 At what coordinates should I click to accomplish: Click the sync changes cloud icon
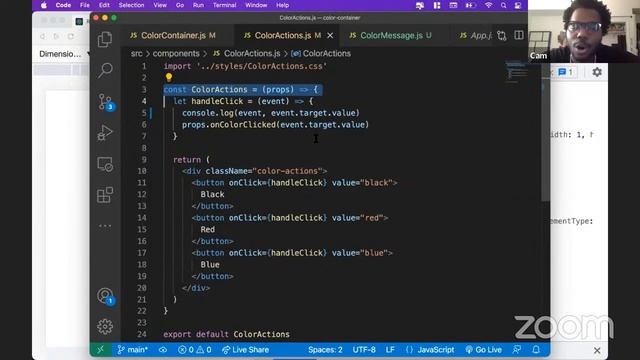point(163,350)
